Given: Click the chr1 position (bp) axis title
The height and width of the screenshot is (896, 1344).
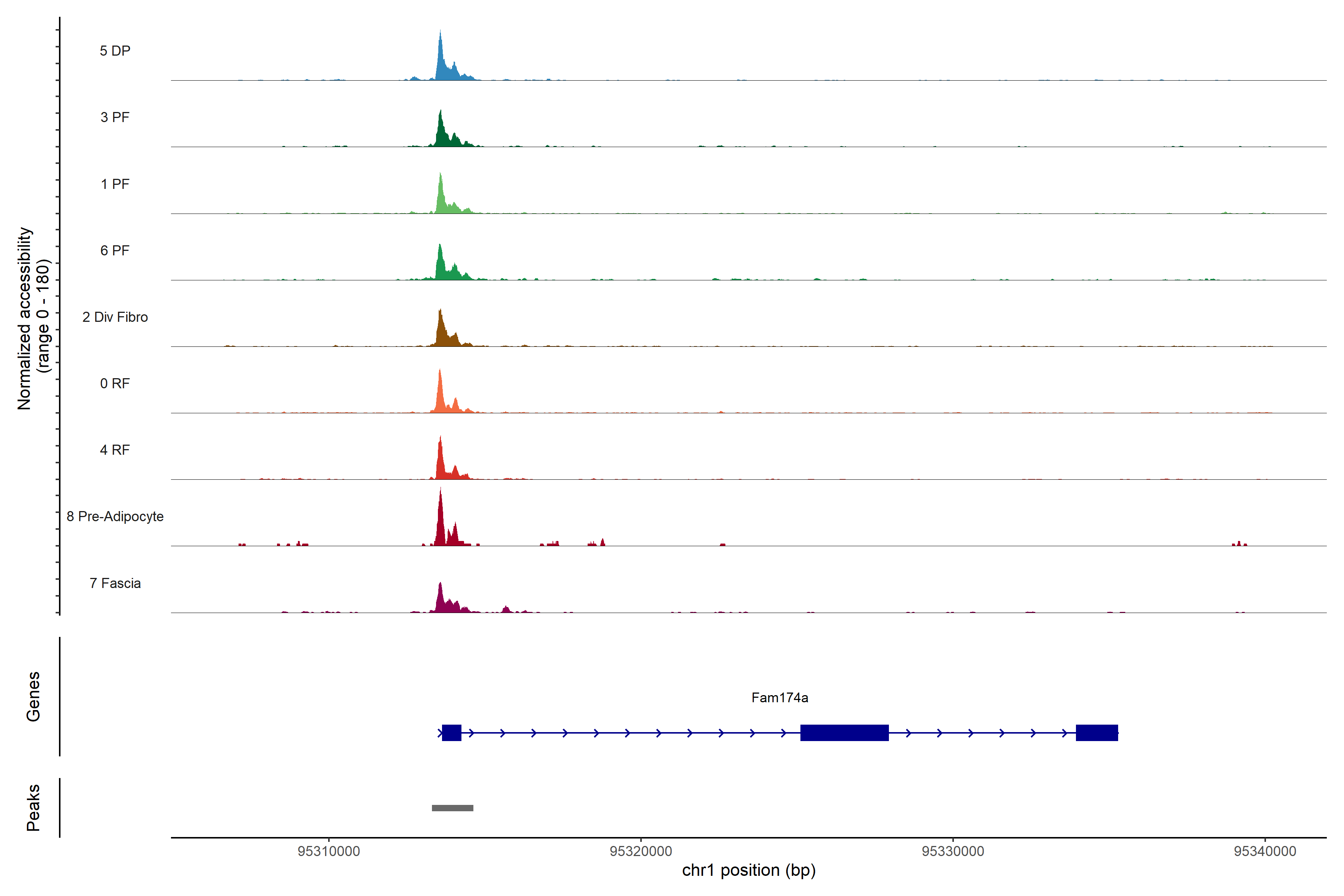Looking at the screenshot, I should (x=749, y=870).
